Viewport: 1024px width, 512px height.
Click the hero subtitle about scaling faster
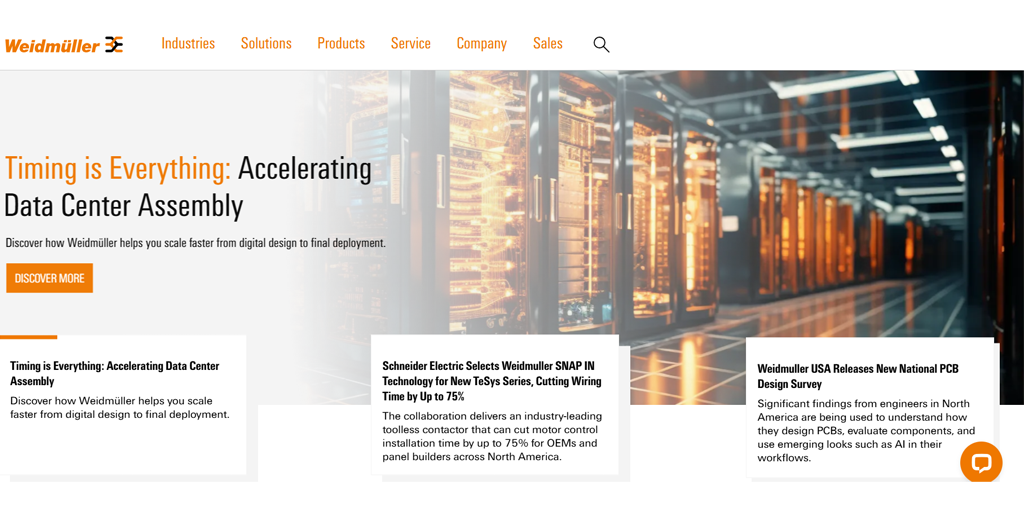[196, 242]
